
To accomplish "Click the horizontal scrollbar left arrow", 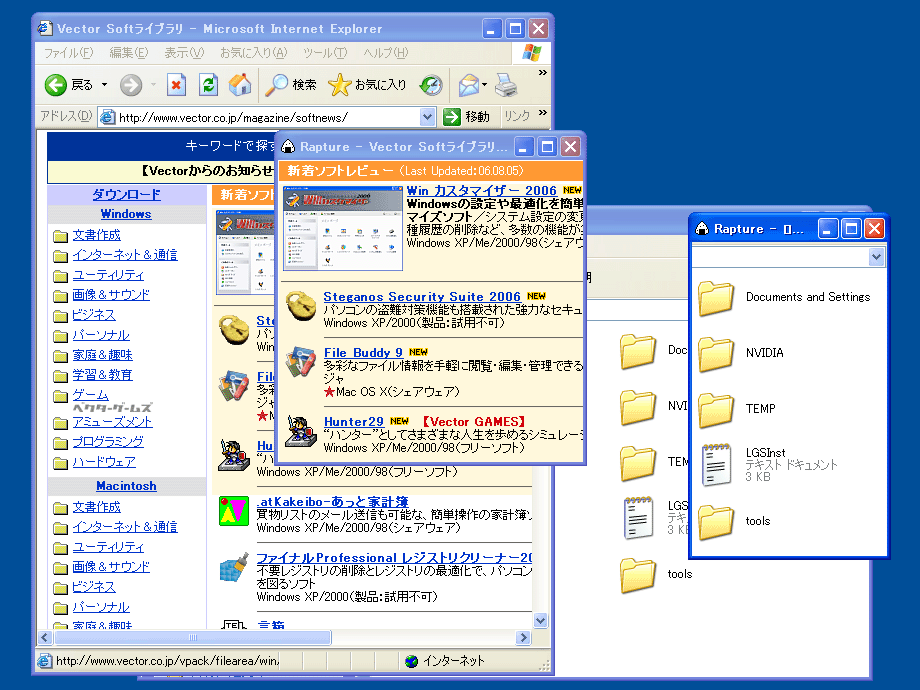I will pos(45,637).
